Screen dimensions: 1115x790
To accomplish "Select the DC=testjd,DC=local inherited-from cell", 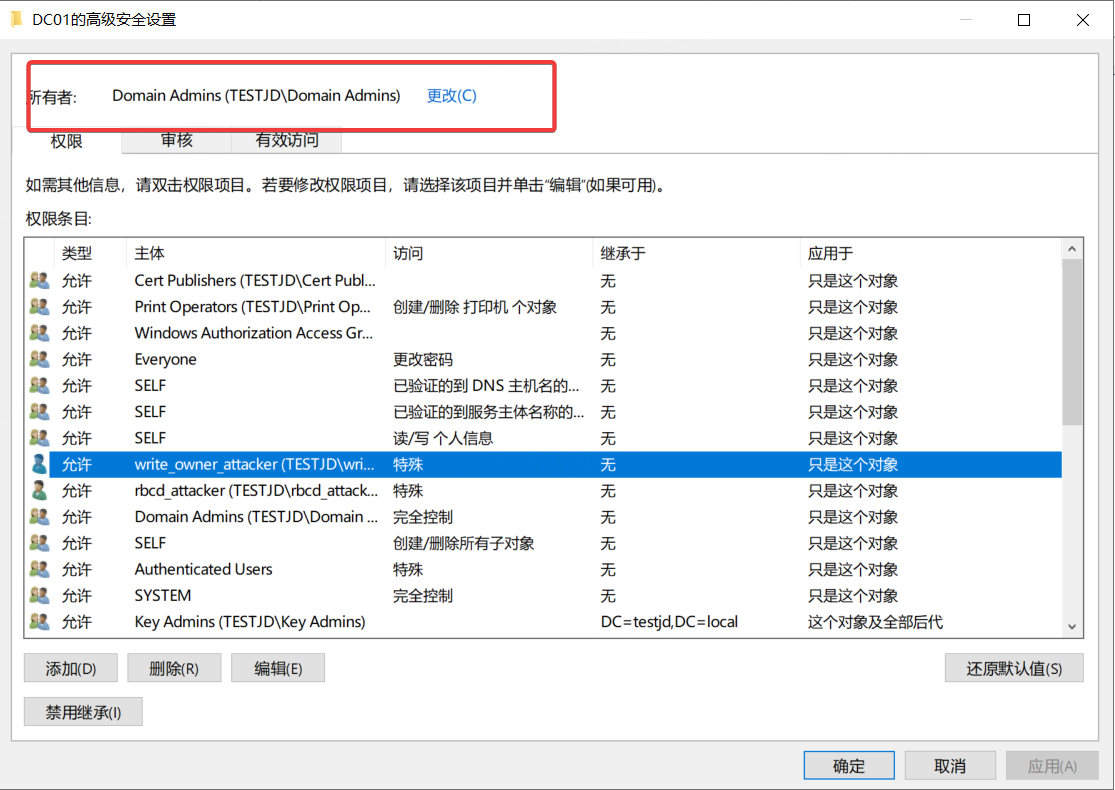I will (669, 621).
